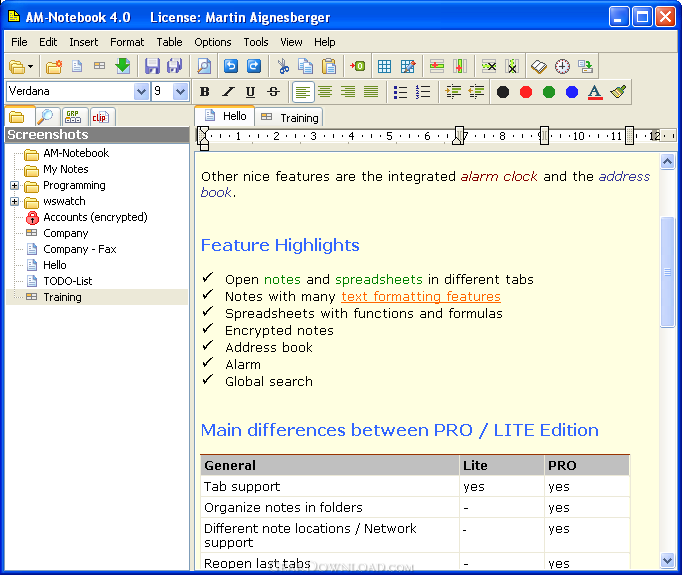Switch to the GRP groups sidebar tab

[x=73, y=117]
